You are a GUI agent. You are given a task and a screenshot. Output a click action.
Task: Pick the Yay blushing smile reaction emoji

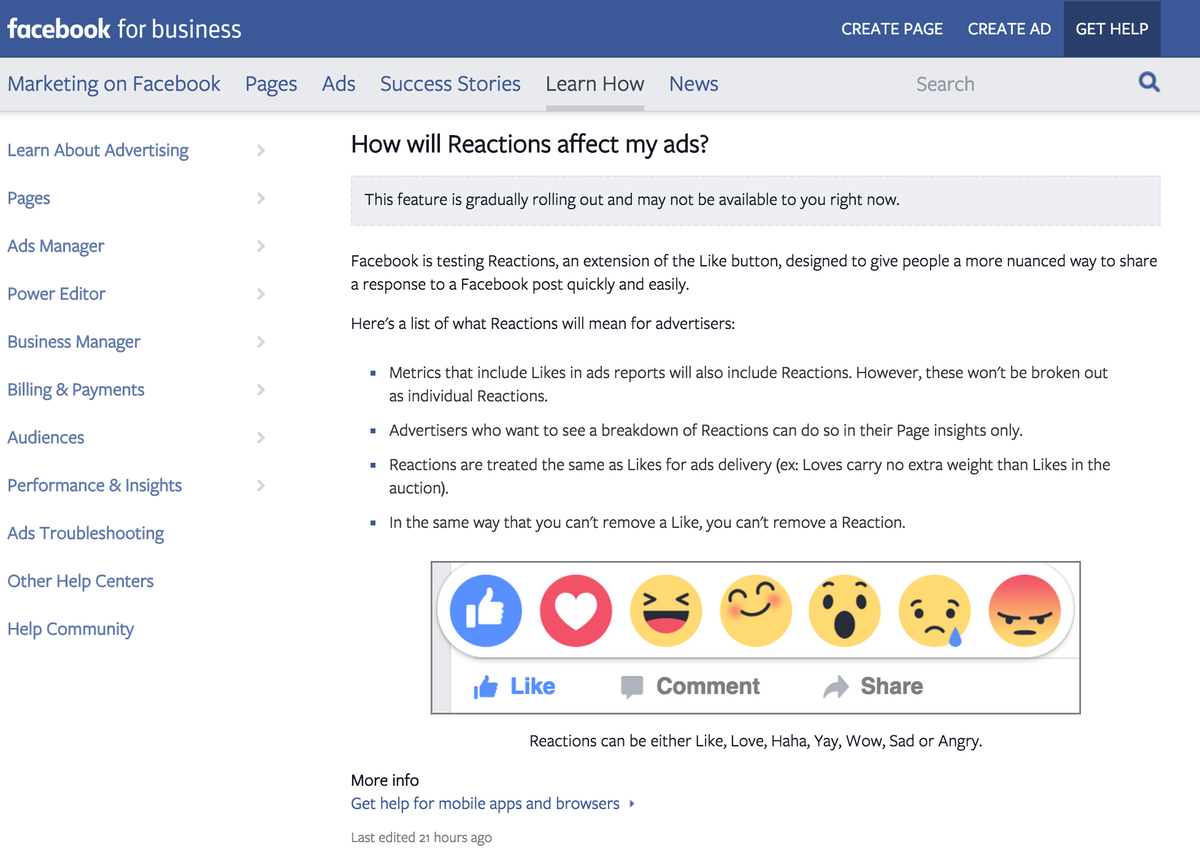coord(756,611)
